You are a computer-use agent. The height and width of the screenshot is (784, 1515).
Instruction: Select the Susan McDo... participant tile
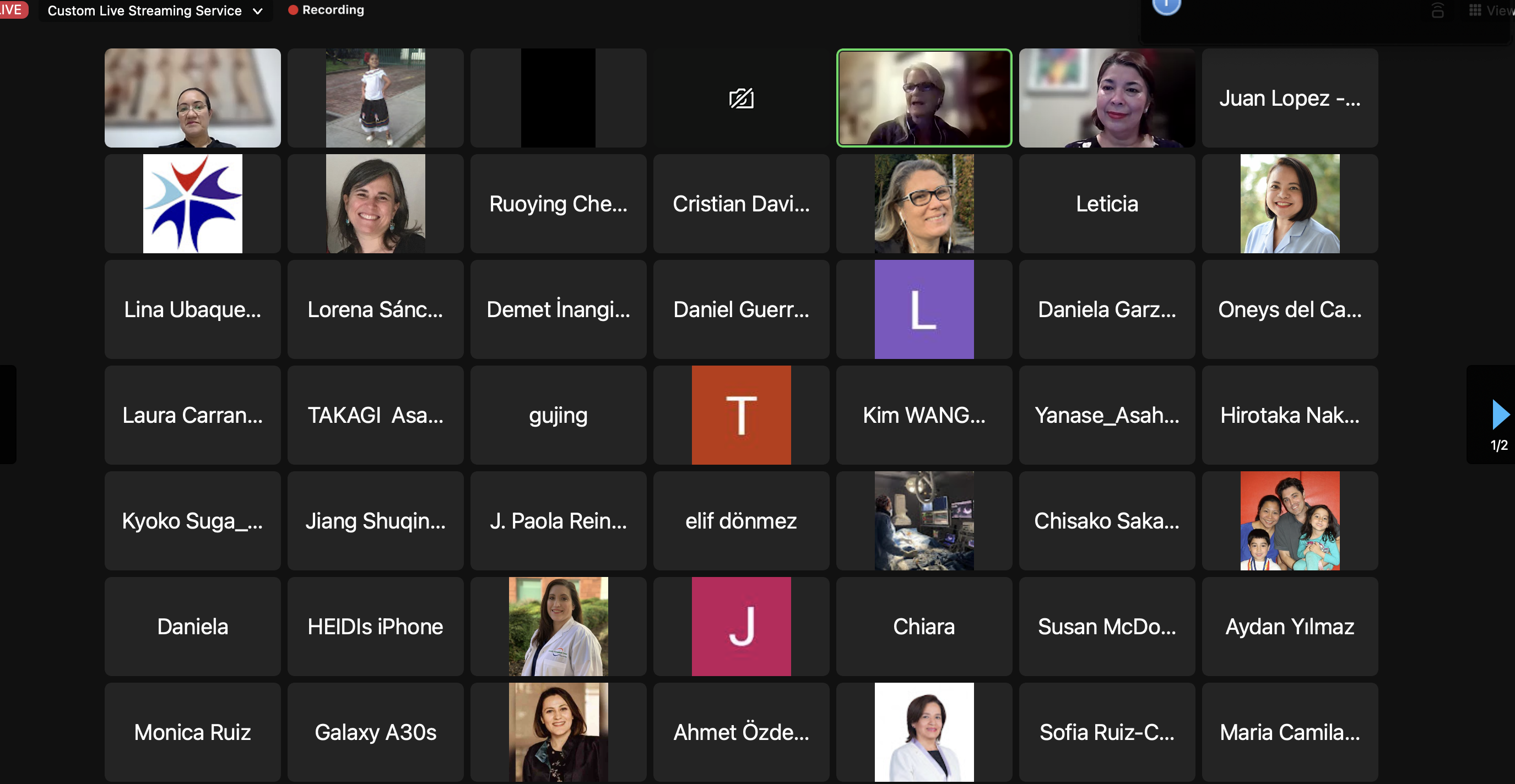click(x=1107, y=627)
